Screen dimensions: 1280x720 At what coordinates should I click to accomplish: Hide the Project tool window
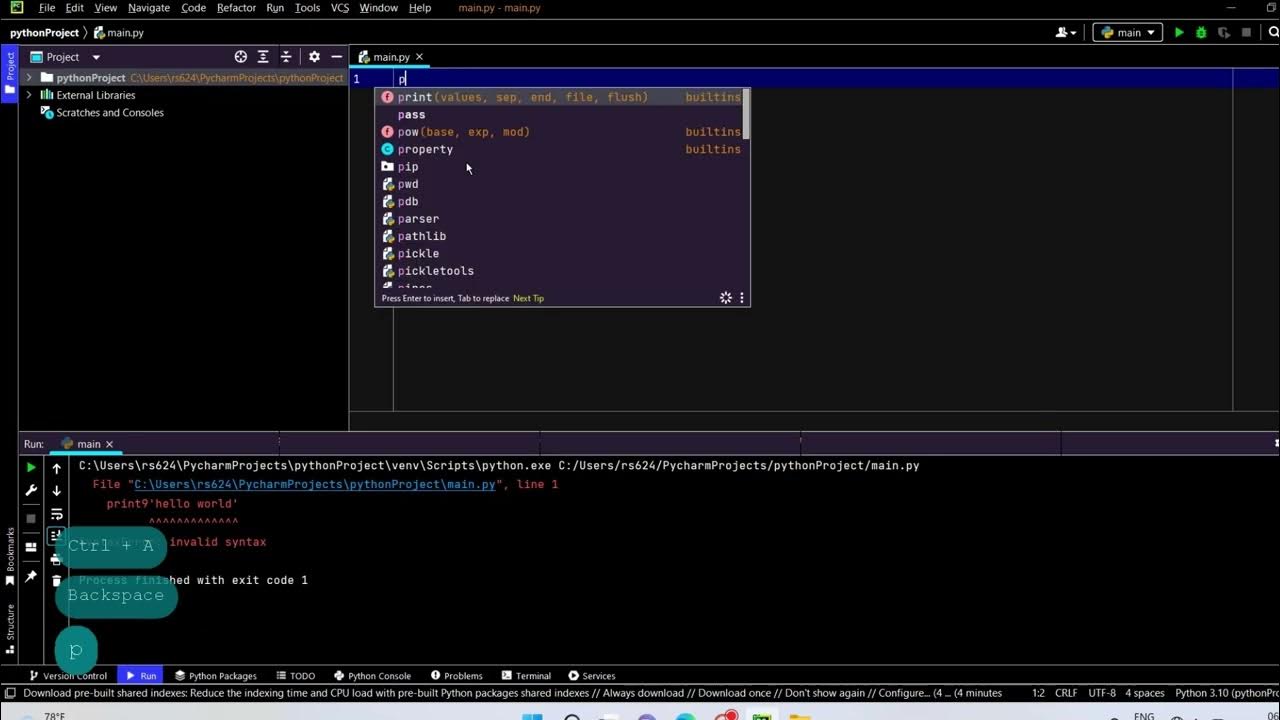[336, 57]
